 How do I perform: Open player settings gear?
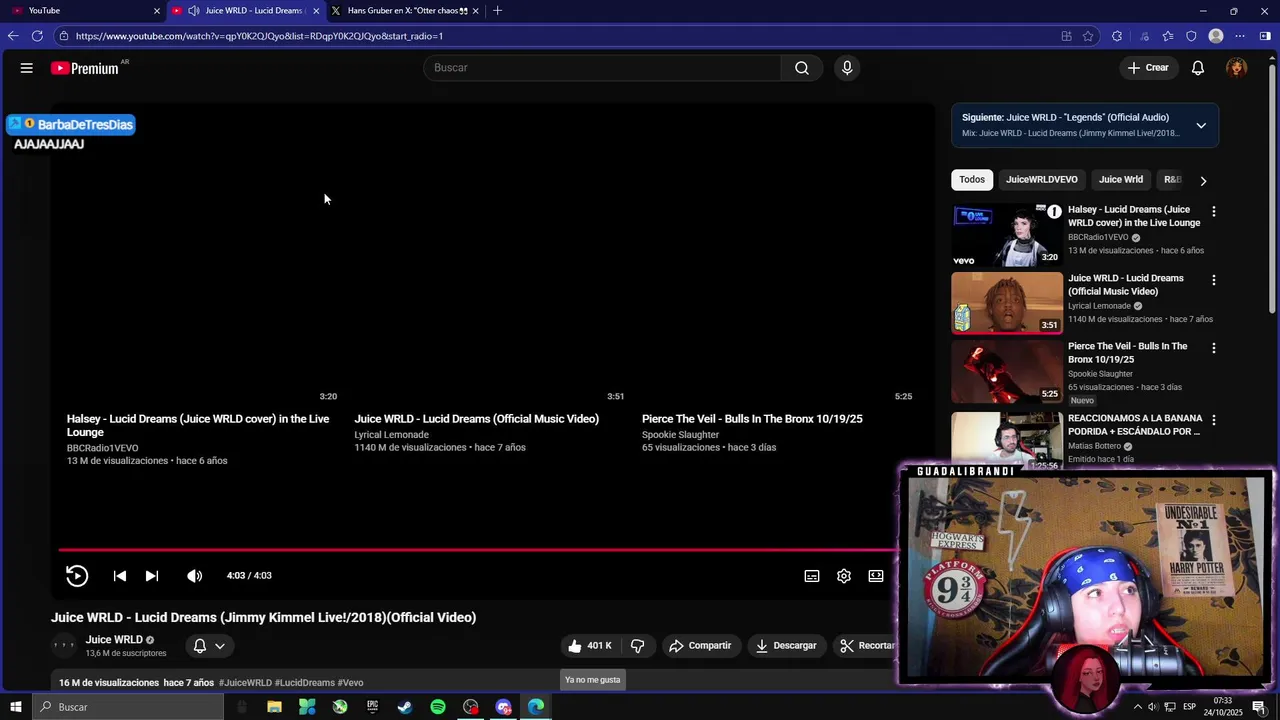click(x=844, y=576)
